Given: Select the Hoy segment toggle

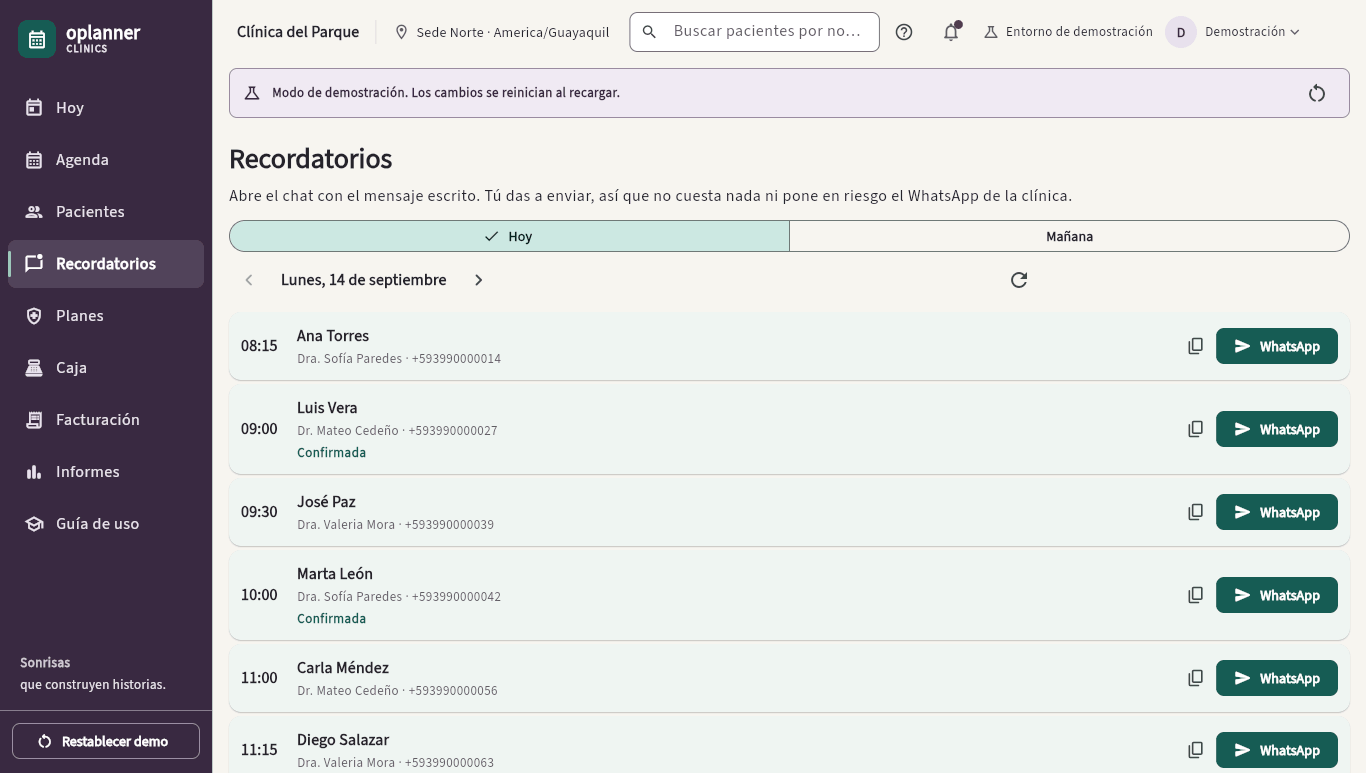Looking at the screenshot, I should coord(509,236).
